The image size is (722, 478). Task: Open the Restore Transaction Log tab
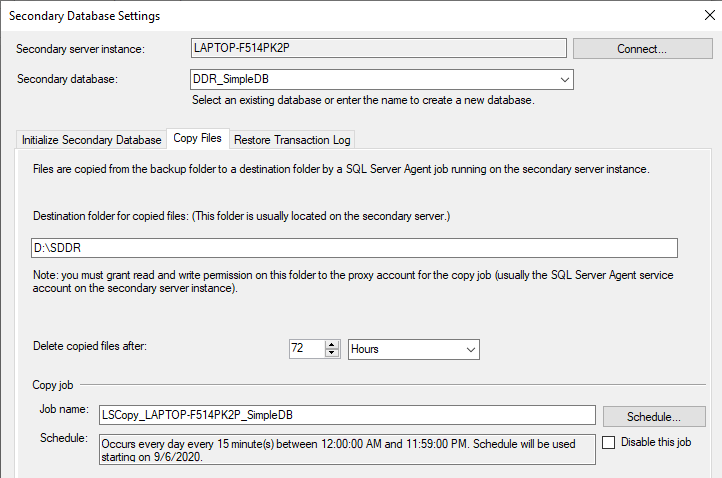tap(291, 140)
